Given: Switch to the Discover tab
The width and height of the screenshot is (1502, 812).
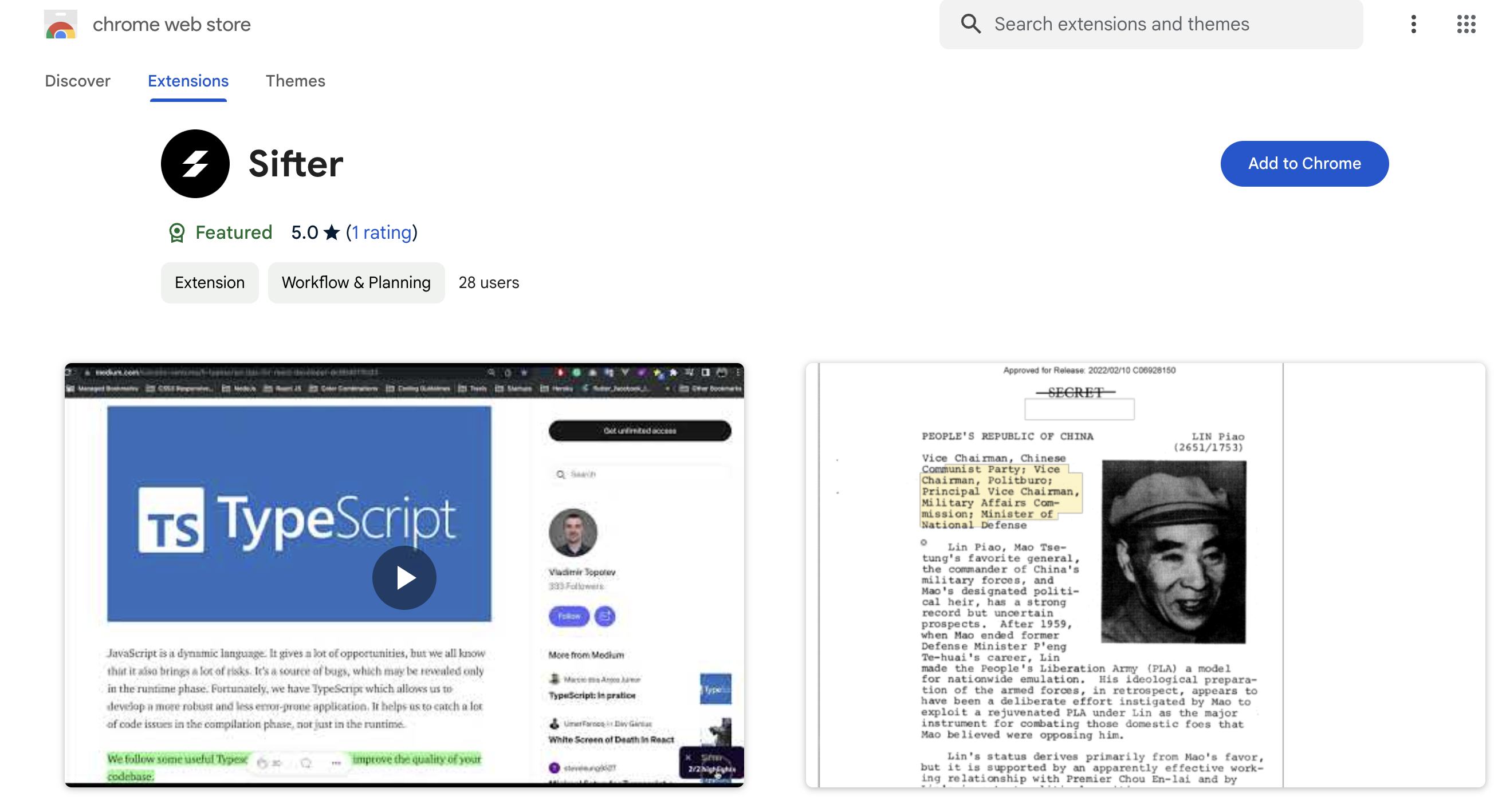Looking at the screenshot, I should pos(77,81).
